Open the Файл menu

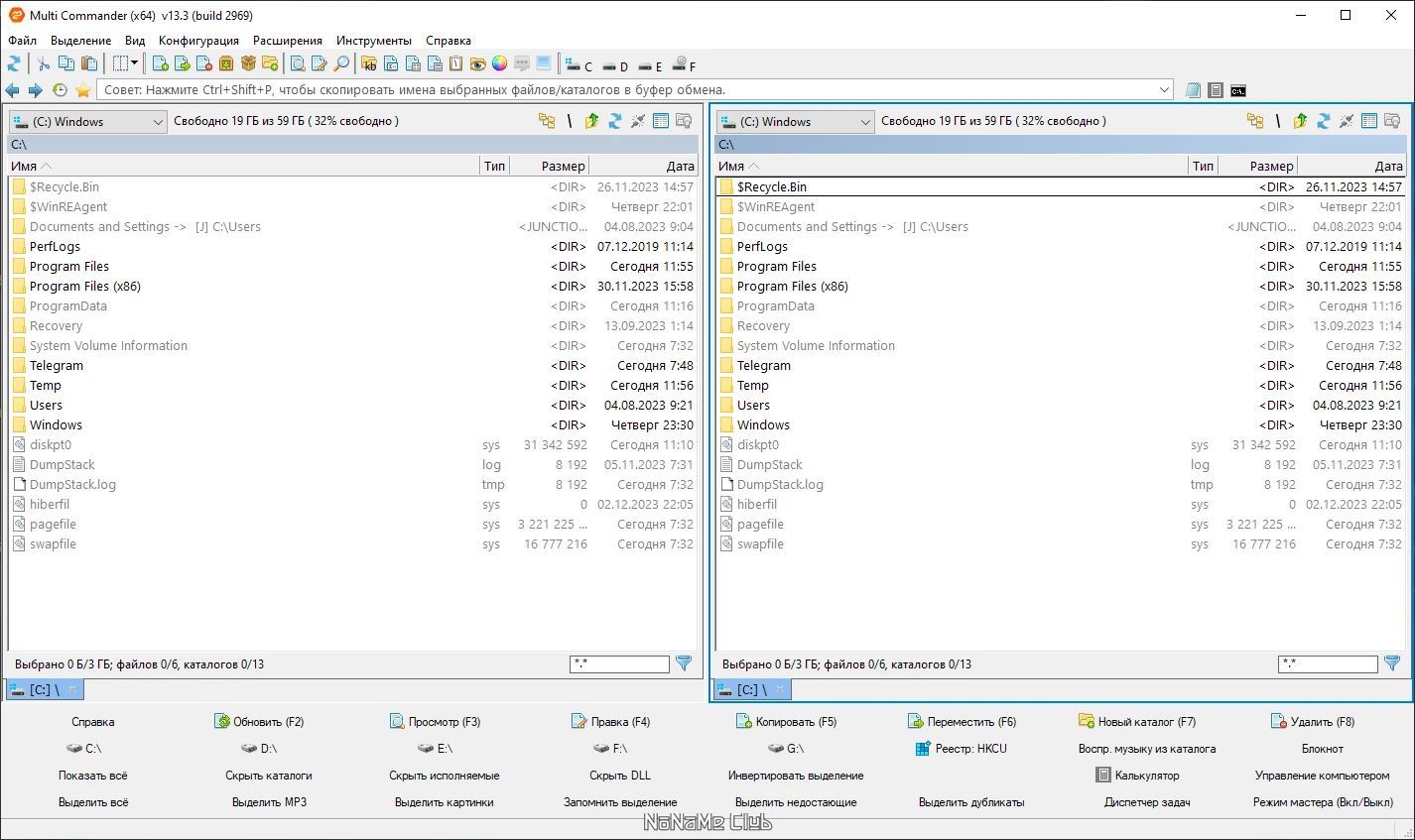(x=22, y=41)
